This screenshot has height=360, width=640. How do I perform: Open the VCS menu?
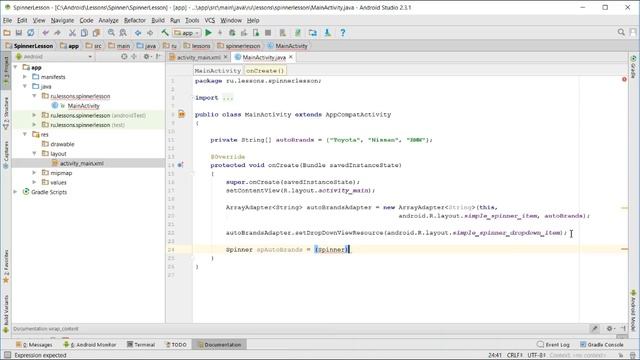coord(210,20)
